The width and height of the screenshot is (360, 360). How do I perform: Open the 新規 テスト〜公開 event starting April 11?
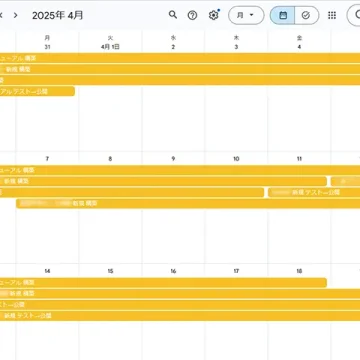click(314, 192)
